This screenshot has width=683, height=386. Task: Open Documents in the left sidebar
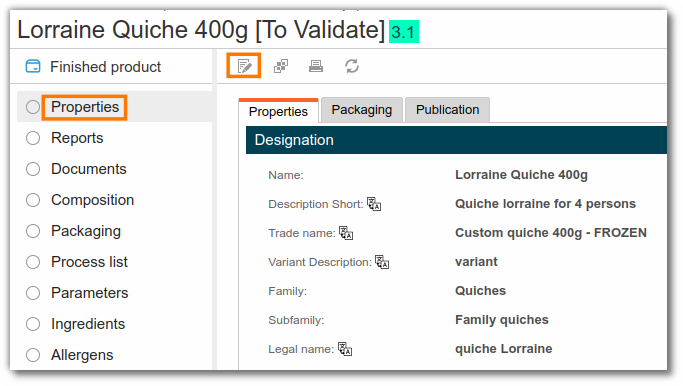click(89, 169)
